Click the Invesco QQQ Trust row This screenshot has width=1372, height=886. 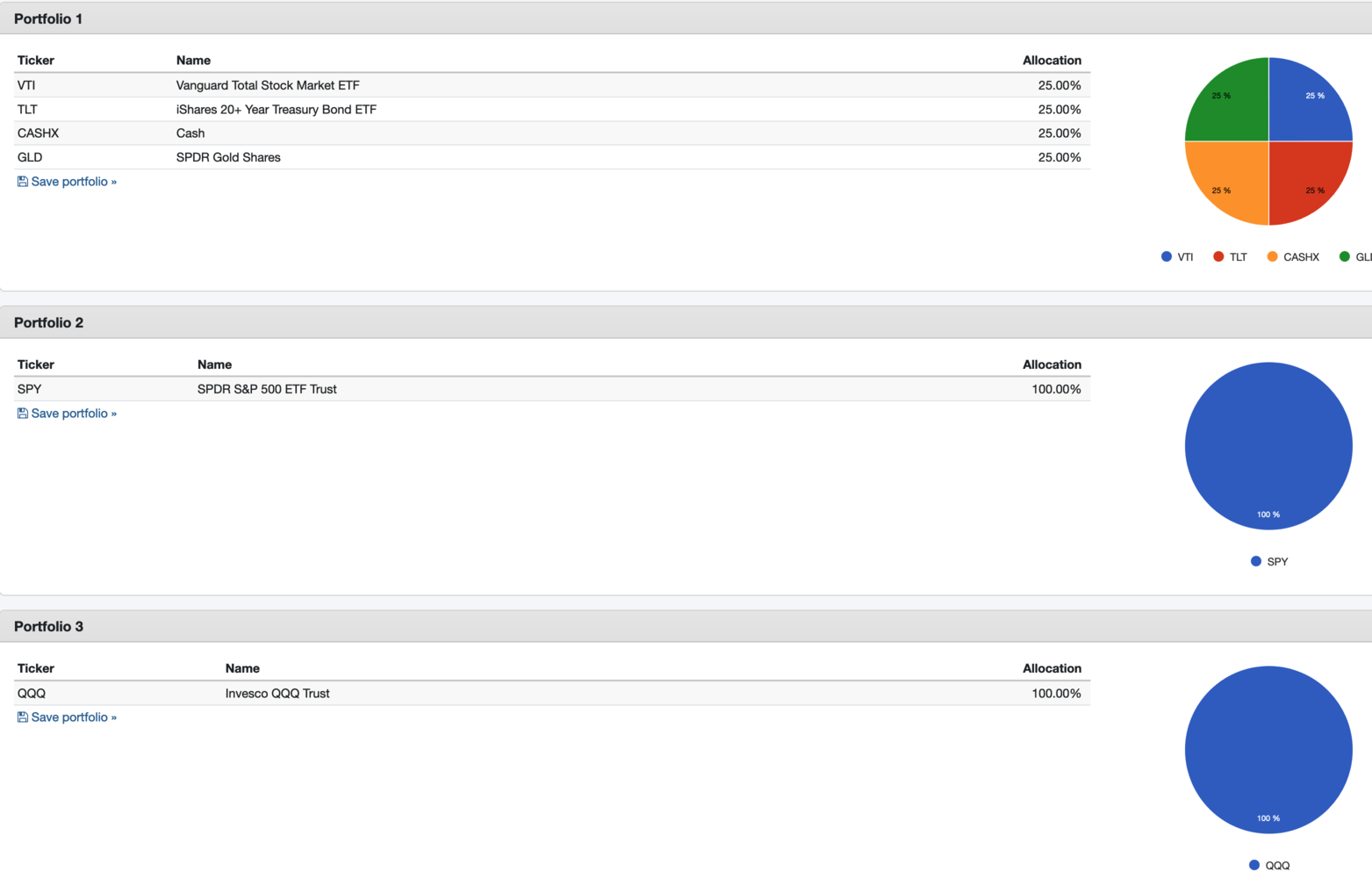click(552, 693)
